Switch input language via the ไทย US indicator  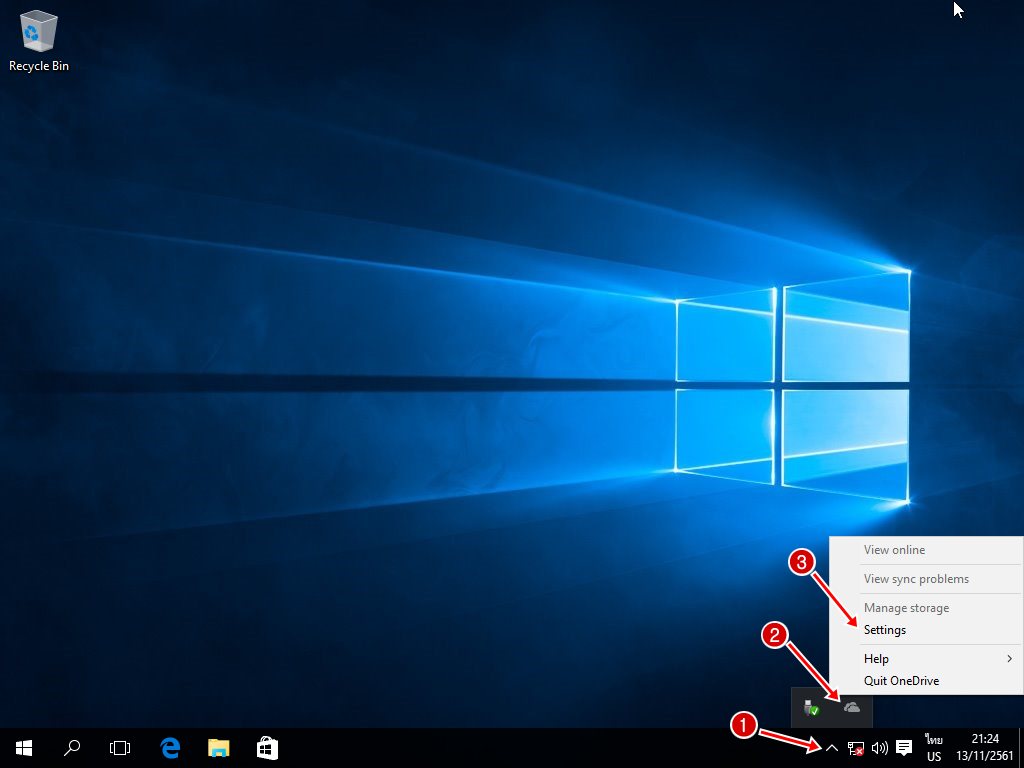pos(934,748)
